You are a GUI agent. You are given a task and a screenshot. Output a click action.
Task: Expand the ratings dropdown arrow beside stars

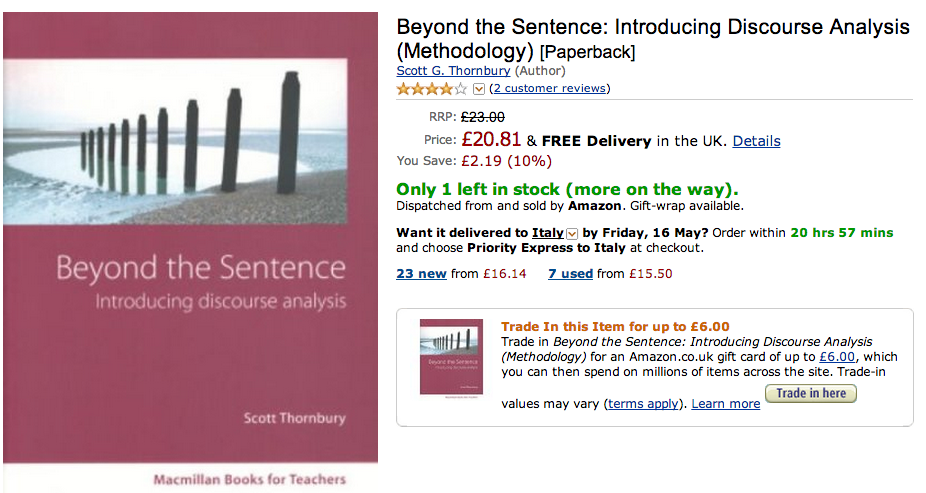coord(479,89)
